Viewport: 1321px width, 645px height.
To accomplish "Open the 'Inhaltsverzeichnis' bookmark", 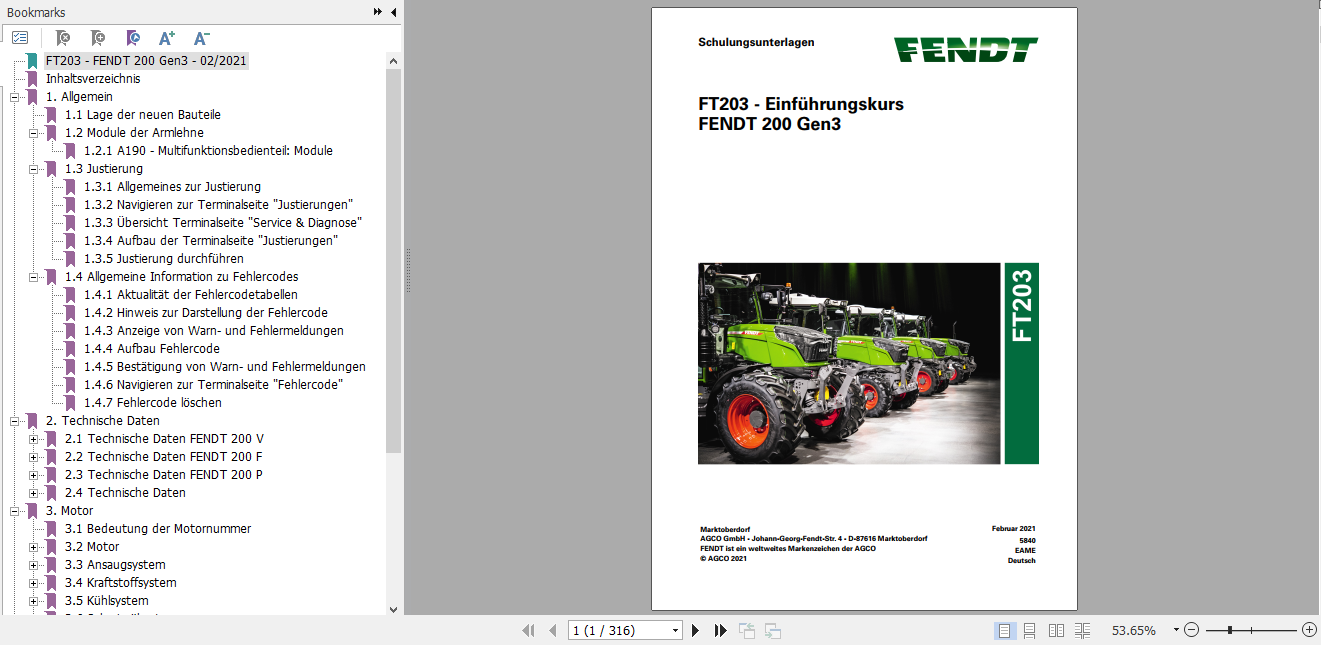I will click(x=93, y=78).
